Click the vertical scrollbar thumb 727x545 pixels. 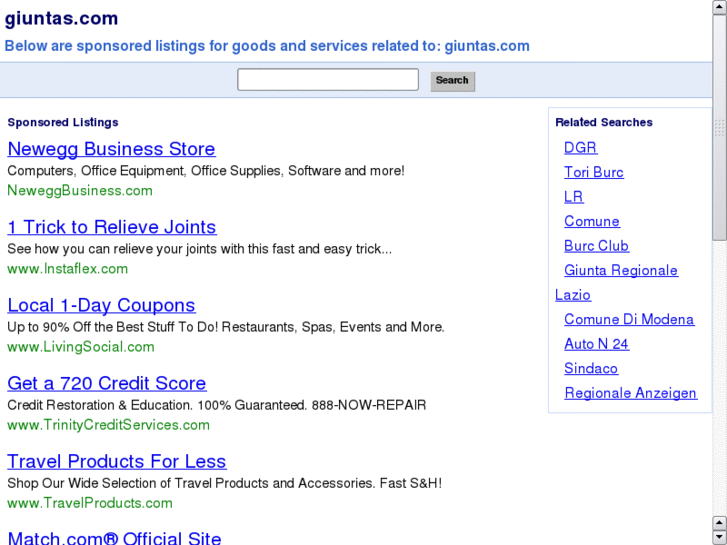[720, 128]
